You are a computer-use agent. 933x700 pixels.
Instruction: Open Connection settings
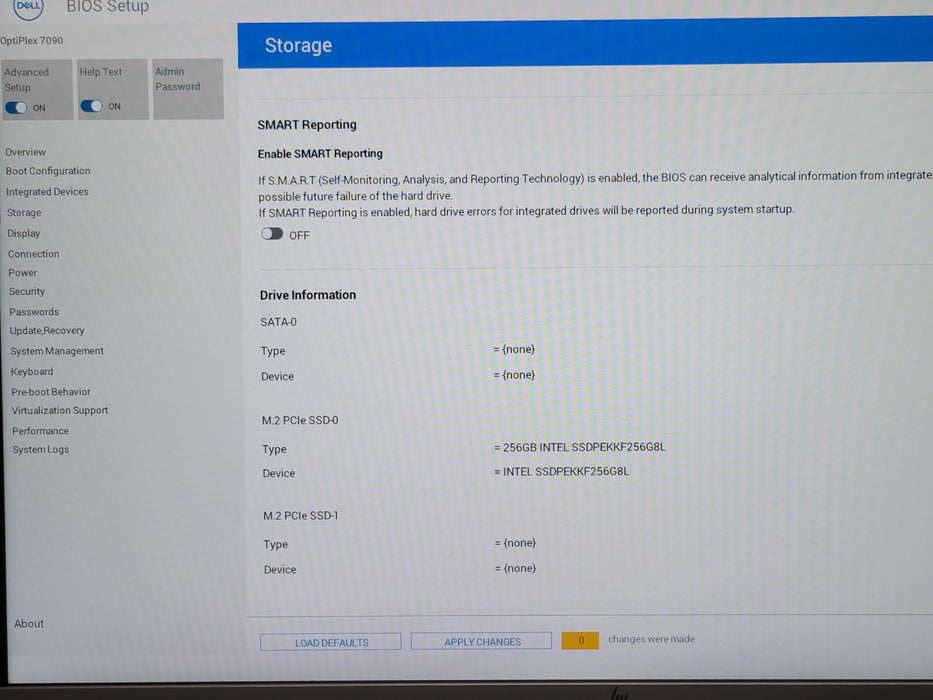click(x=33, y=254)
